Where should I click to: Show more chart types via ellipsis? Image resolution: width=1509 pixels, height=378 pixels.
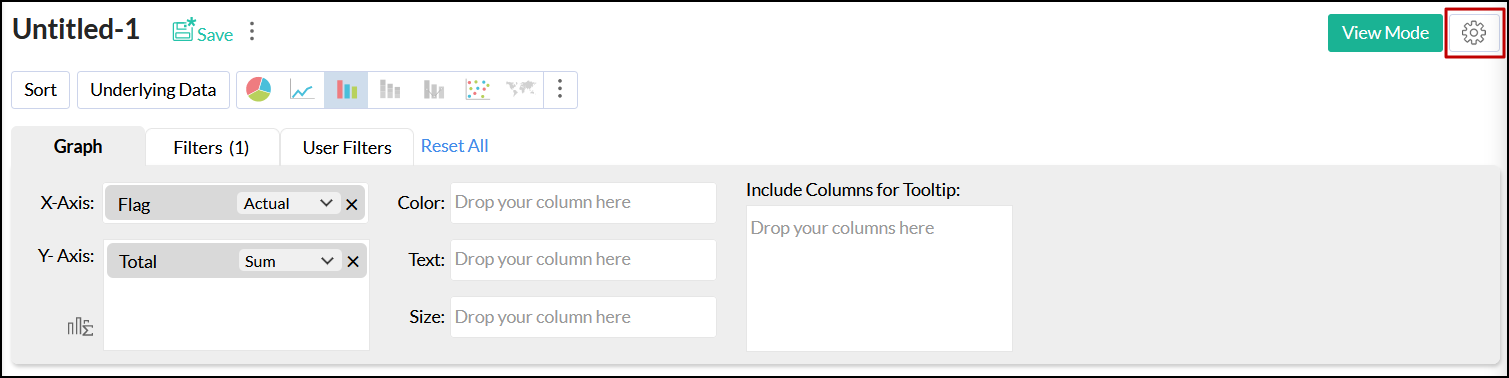(x=560, y=90)
